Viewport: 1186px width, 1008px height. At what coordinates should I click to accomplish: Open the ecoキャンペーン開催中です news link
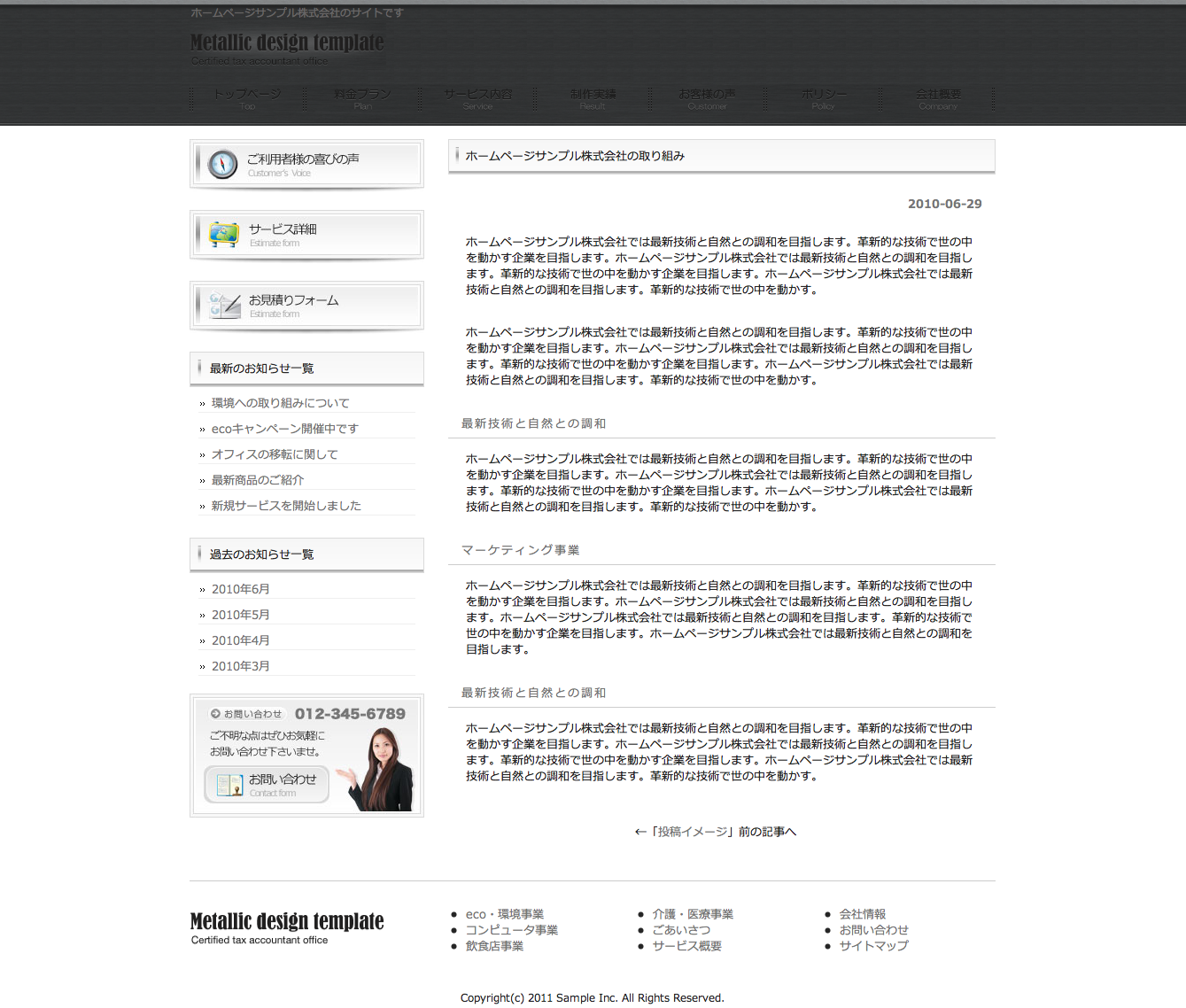pyautogui.click(x=284, y=429)
